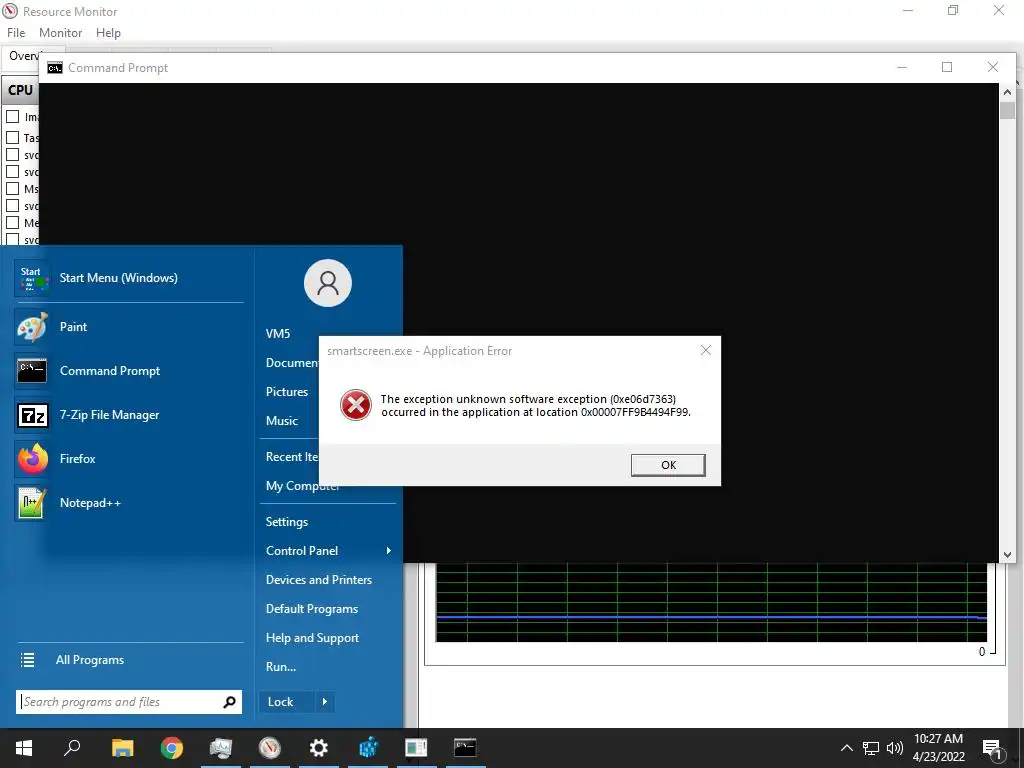The width and height of the screenshot is (1024, 768).
Task: Switch to the monitor-with-graph taskbar app
Action: (221, 748)
